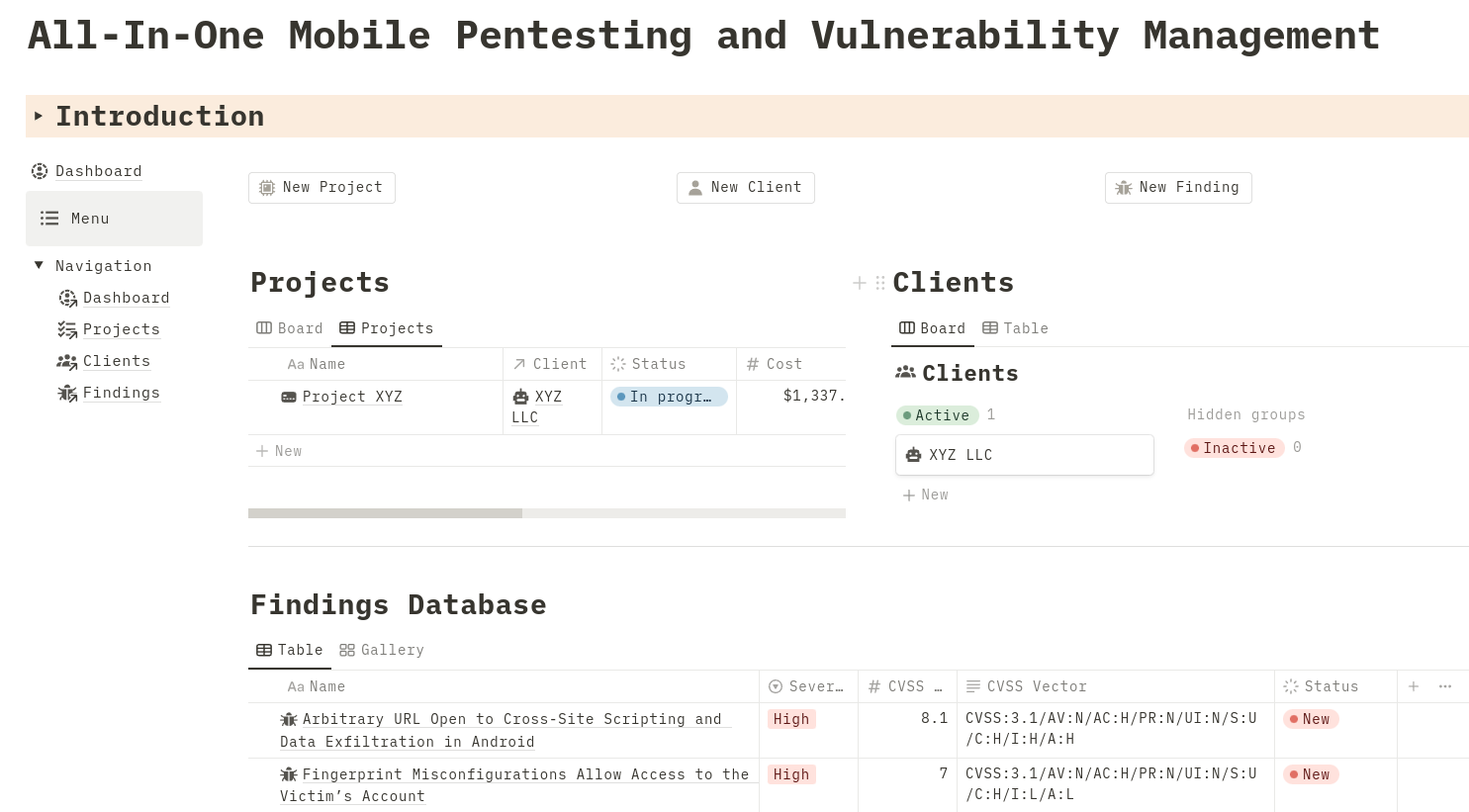This screenshot has height=812, width=1469.
Task: Switch Findings Database to Gallery view
Action: 382,650
